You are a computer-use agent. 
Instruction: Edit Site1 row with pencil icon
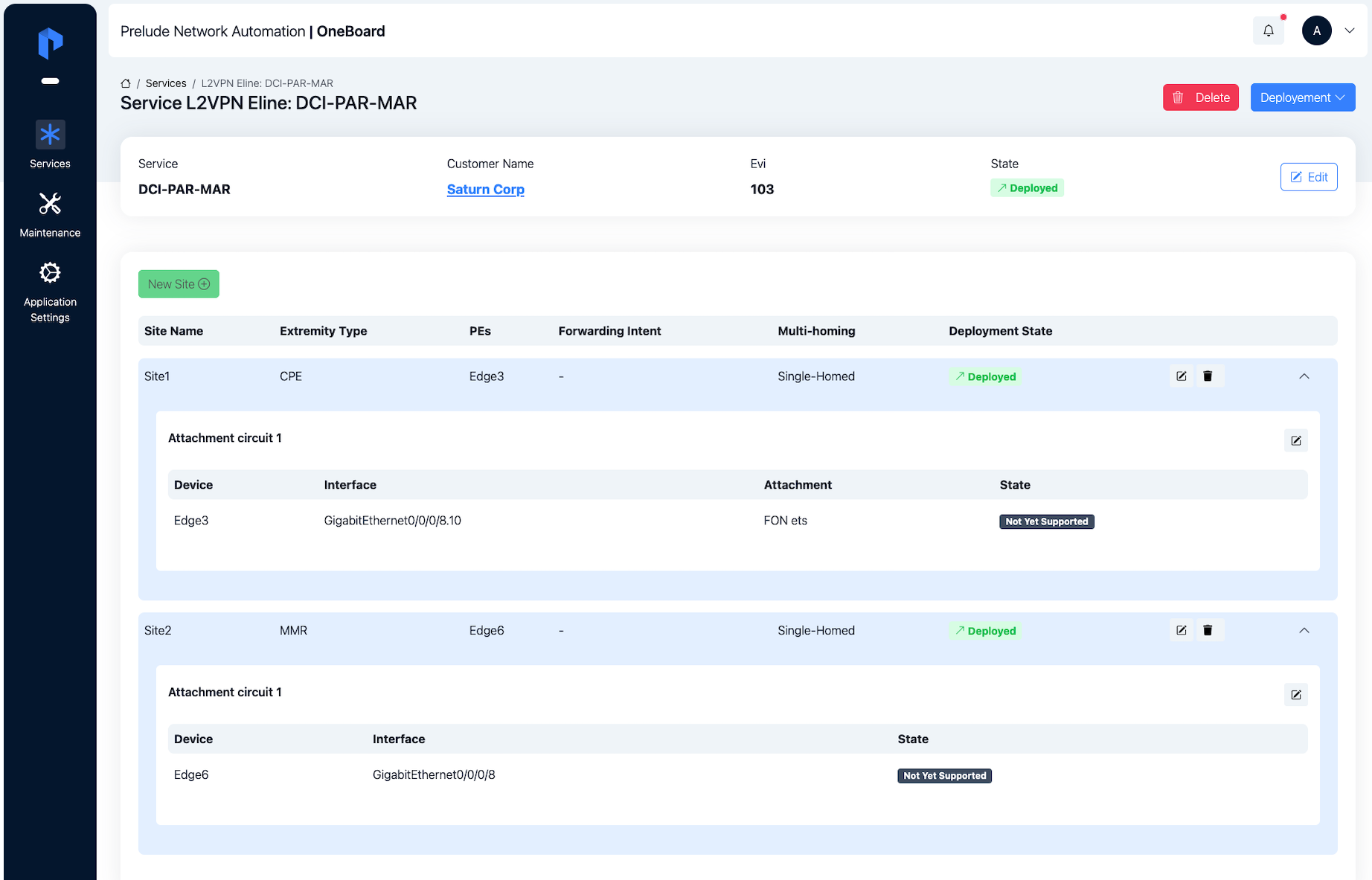coord(1182,376)
